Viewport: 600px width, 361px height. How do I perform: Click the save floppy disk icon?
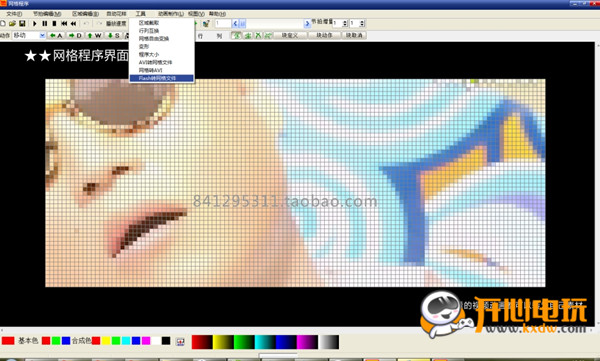(22, 24)
